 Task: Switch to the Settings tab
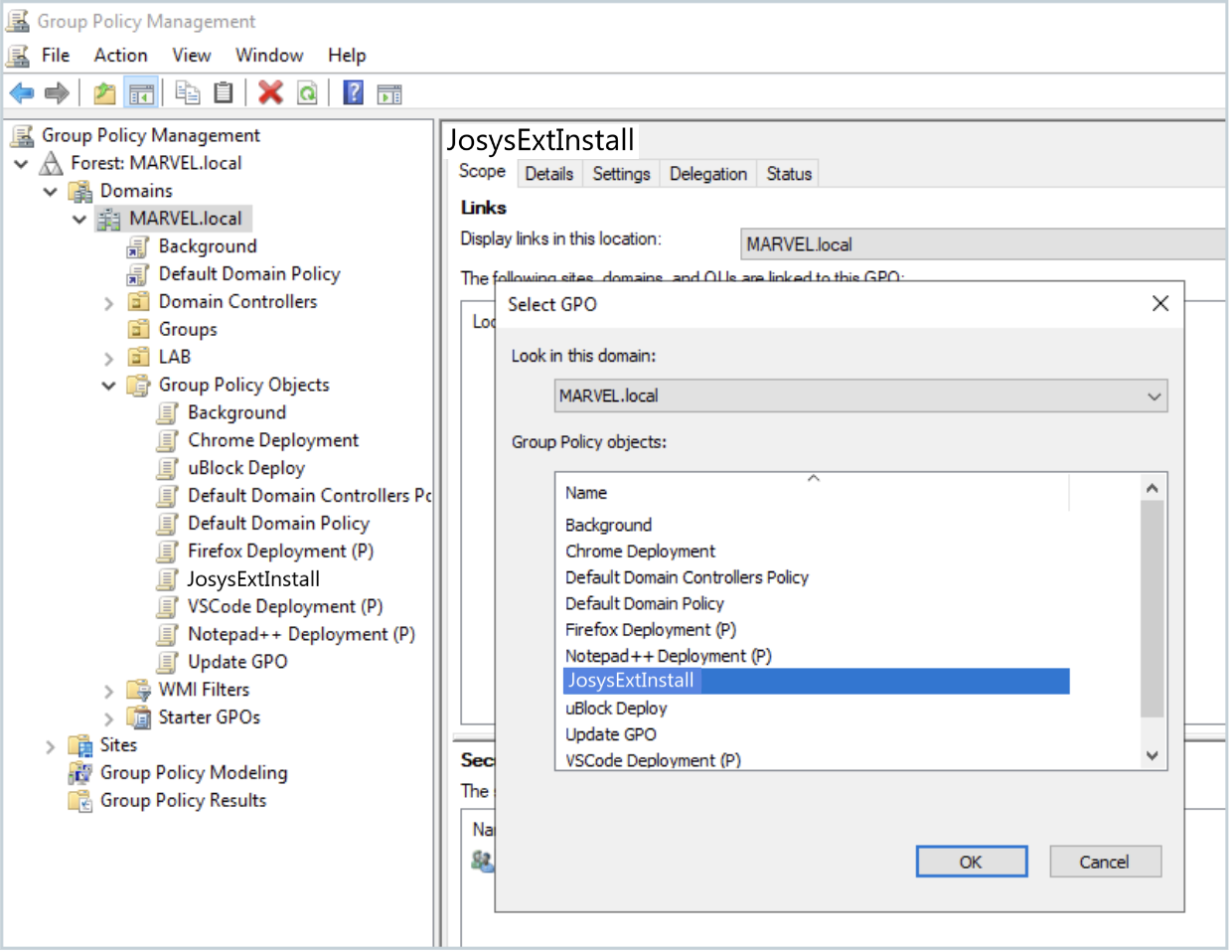[621, 174]
